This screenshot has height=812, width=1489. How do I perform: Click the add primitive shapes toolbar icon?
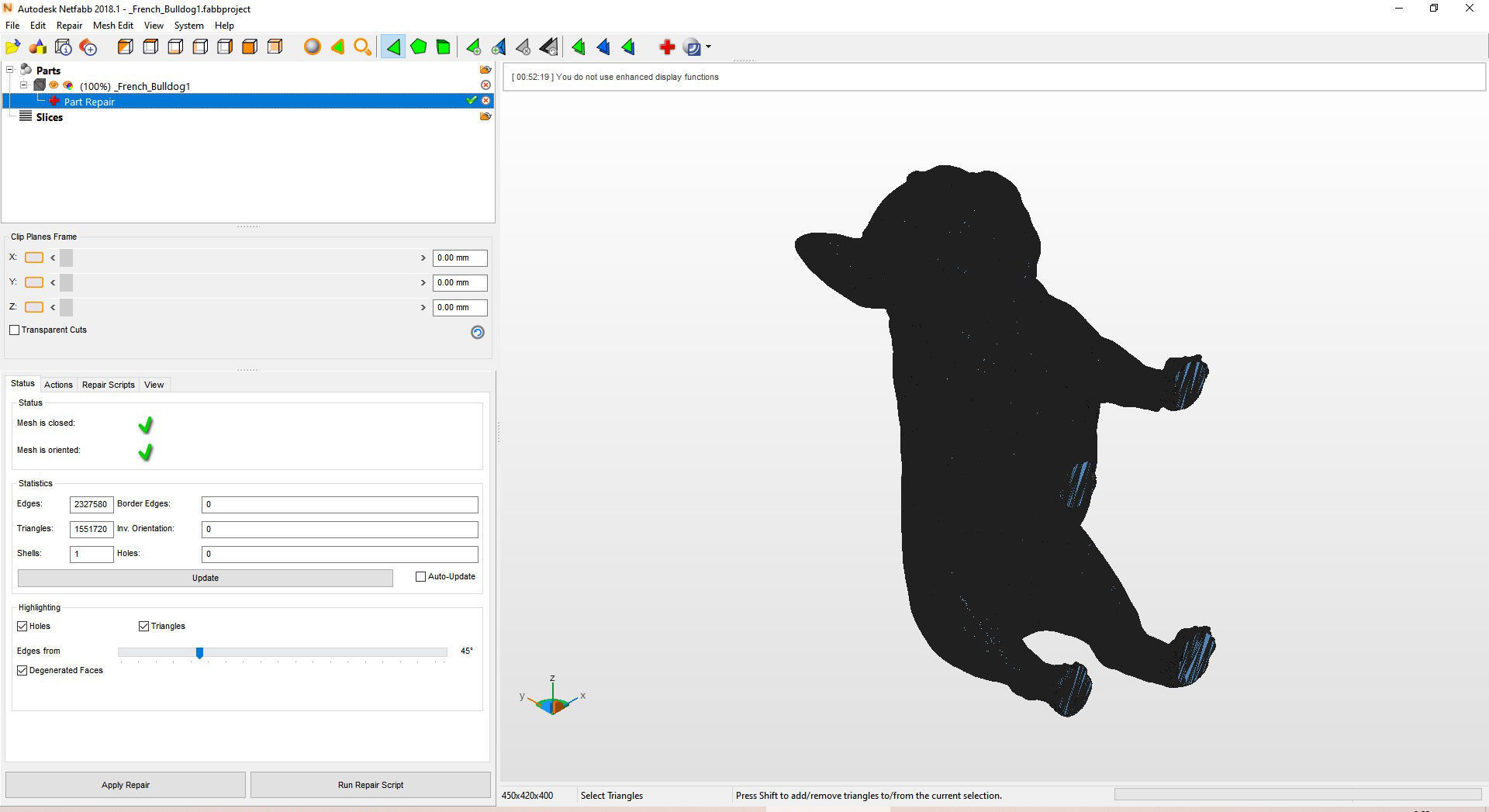point(38,47)
